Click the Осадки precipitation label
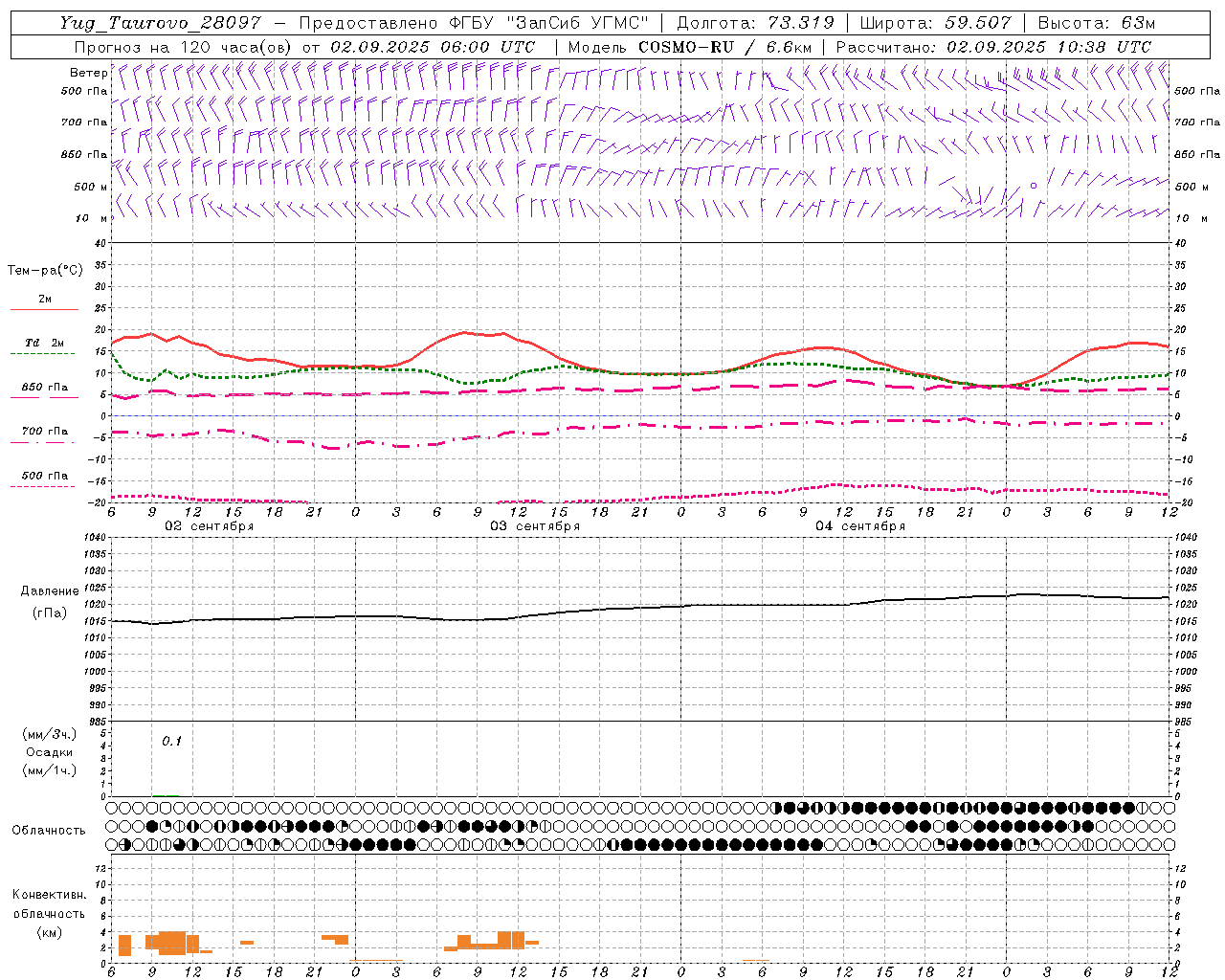 pos(50,752)
